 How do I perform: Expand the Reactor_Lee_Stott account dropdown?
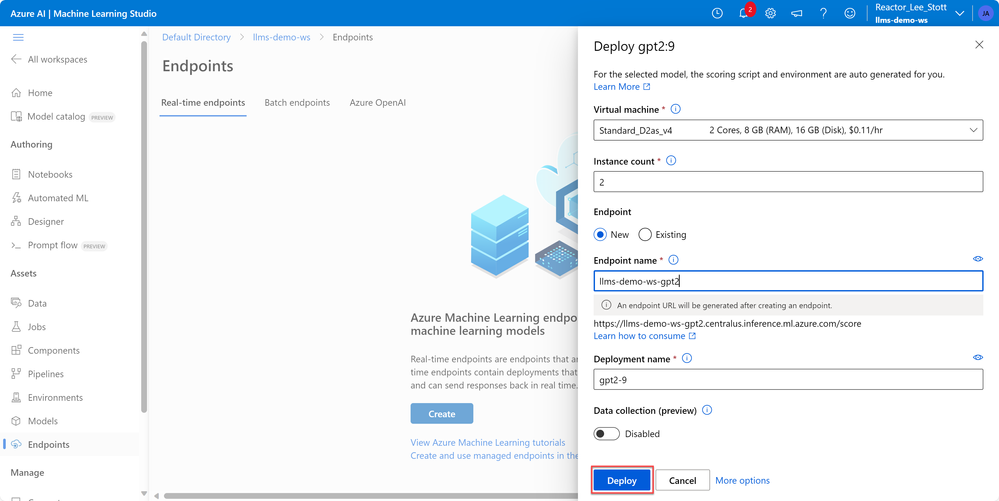pos(959,13)
